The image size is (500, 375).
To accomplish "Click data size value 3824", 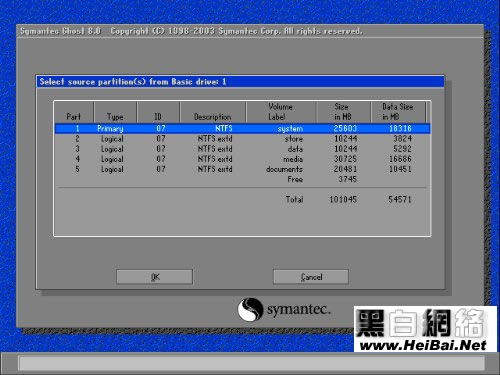I will (402, 139).
